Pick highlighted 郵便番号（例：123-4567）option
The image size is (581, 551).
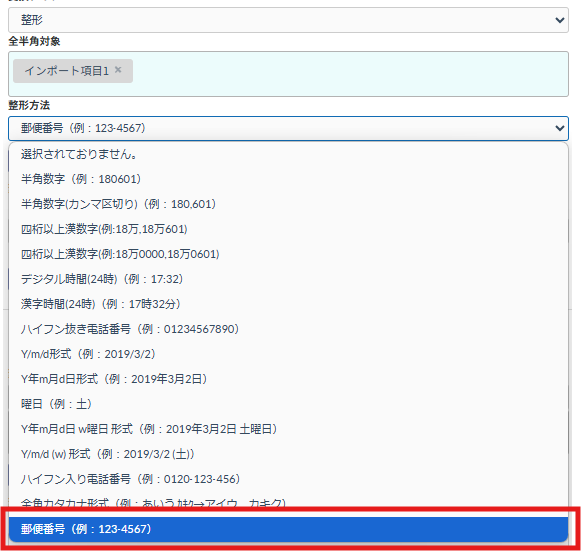288,529
